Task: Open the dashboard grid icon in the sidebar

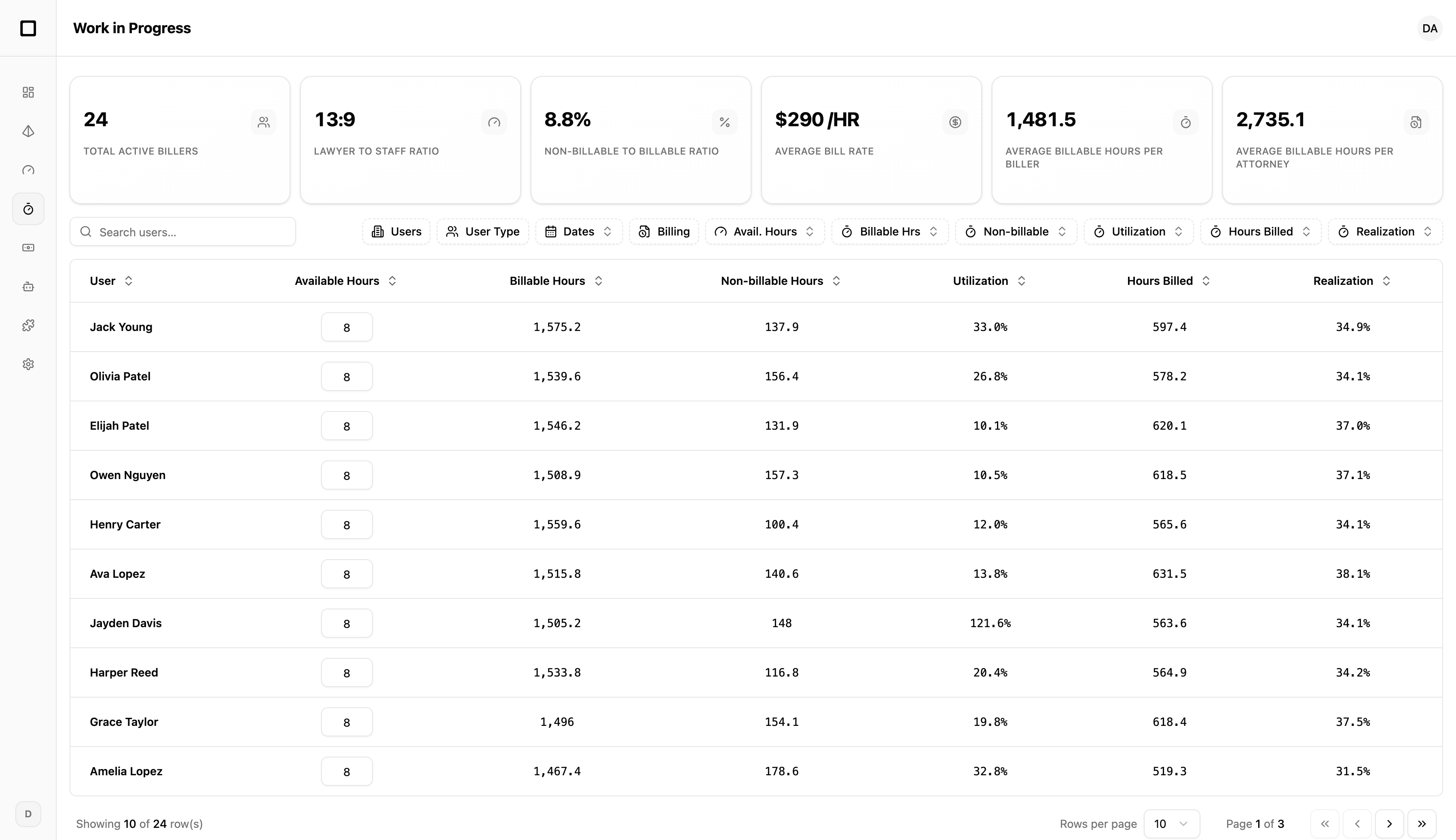Action: click(x=28, y=92)
